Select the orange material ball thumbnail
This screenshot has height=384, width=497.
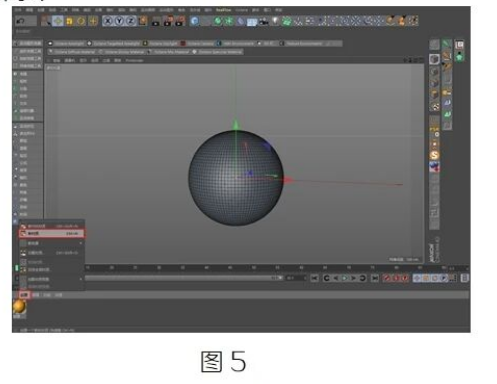tap(19, 307)
